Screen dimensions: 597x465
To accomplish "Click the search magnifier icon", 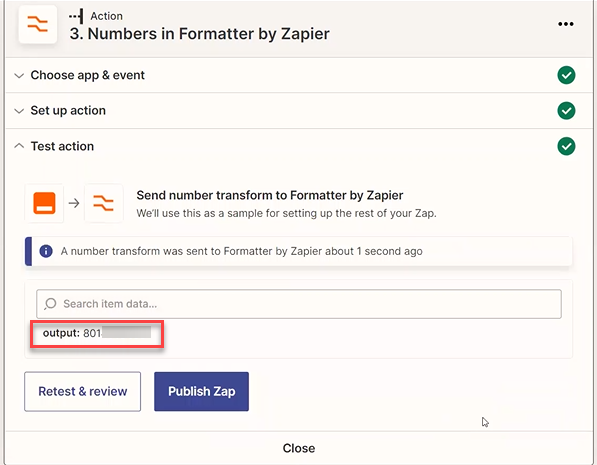I will coord(50,304).
